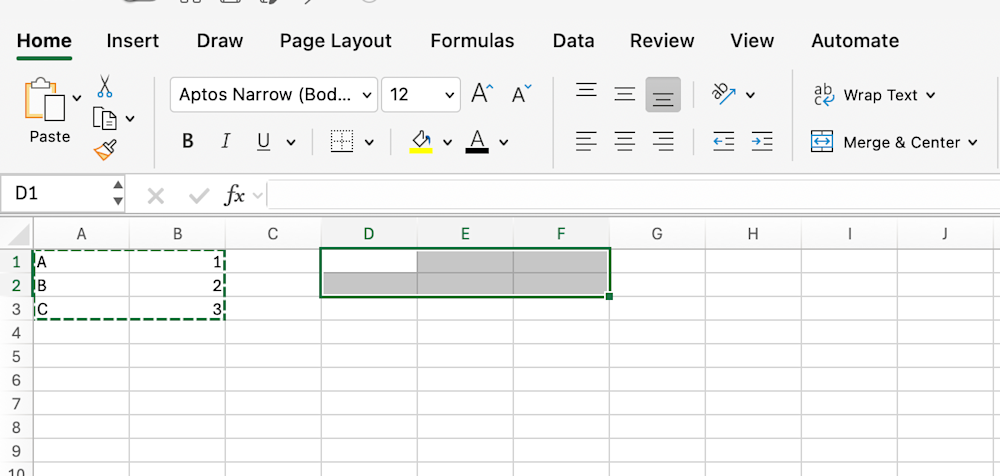Decrease indent of cell contents
Image resolution: width=1000 pixels, height=476 pixels.
[x=724, y=141]
